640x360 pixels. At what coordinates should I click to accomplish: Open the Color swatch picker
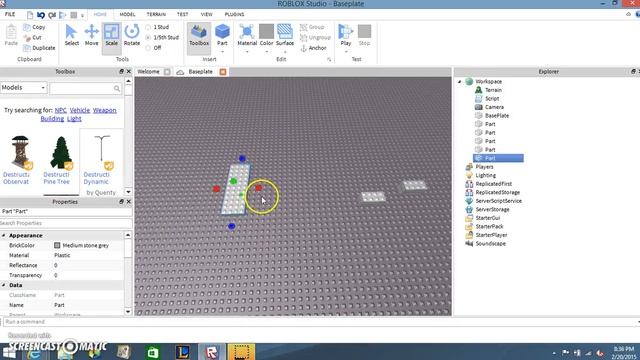pos(266,35)
